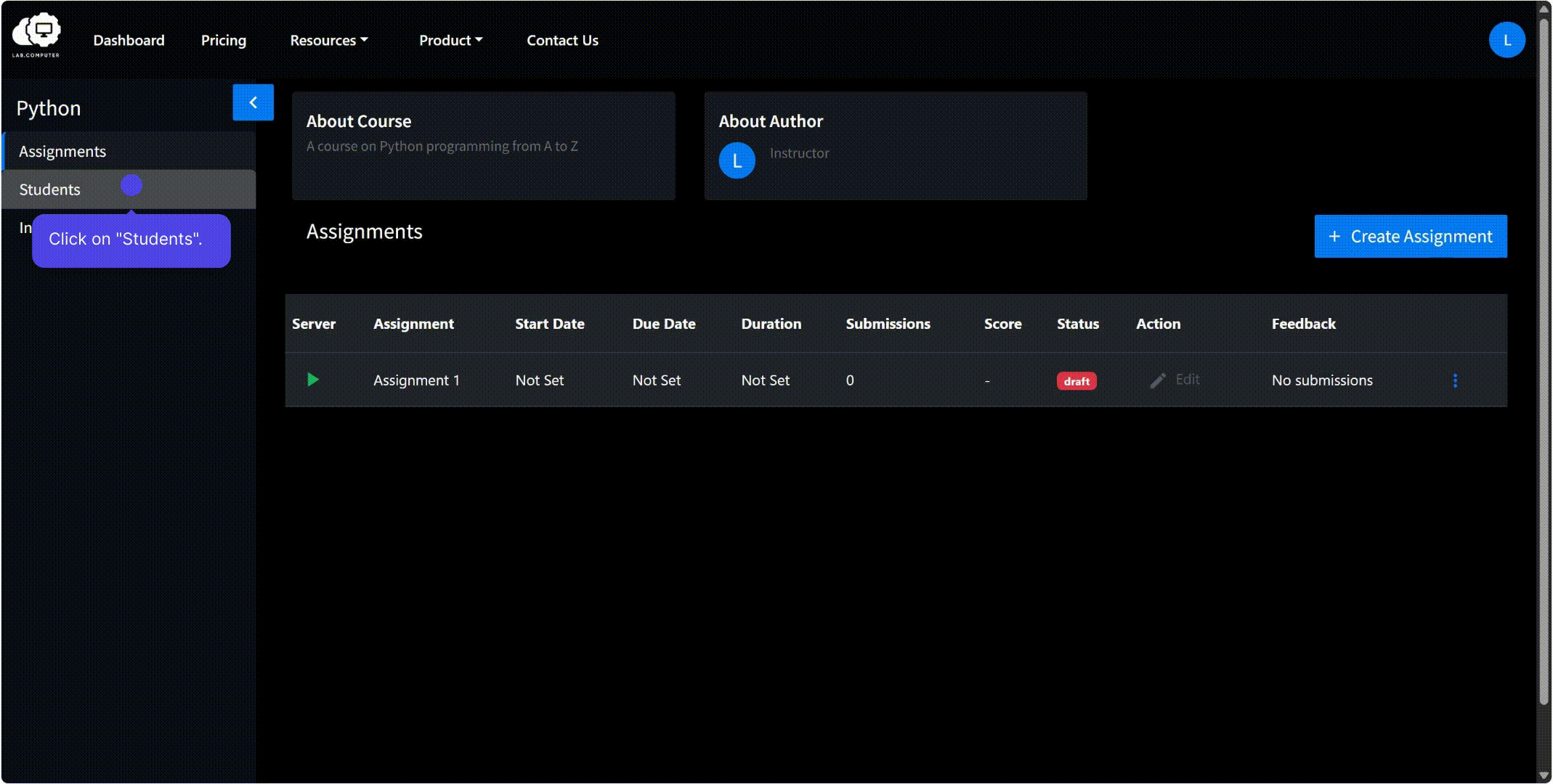Open the Pricing page
Screen dimensions: 1553x784
224,41
